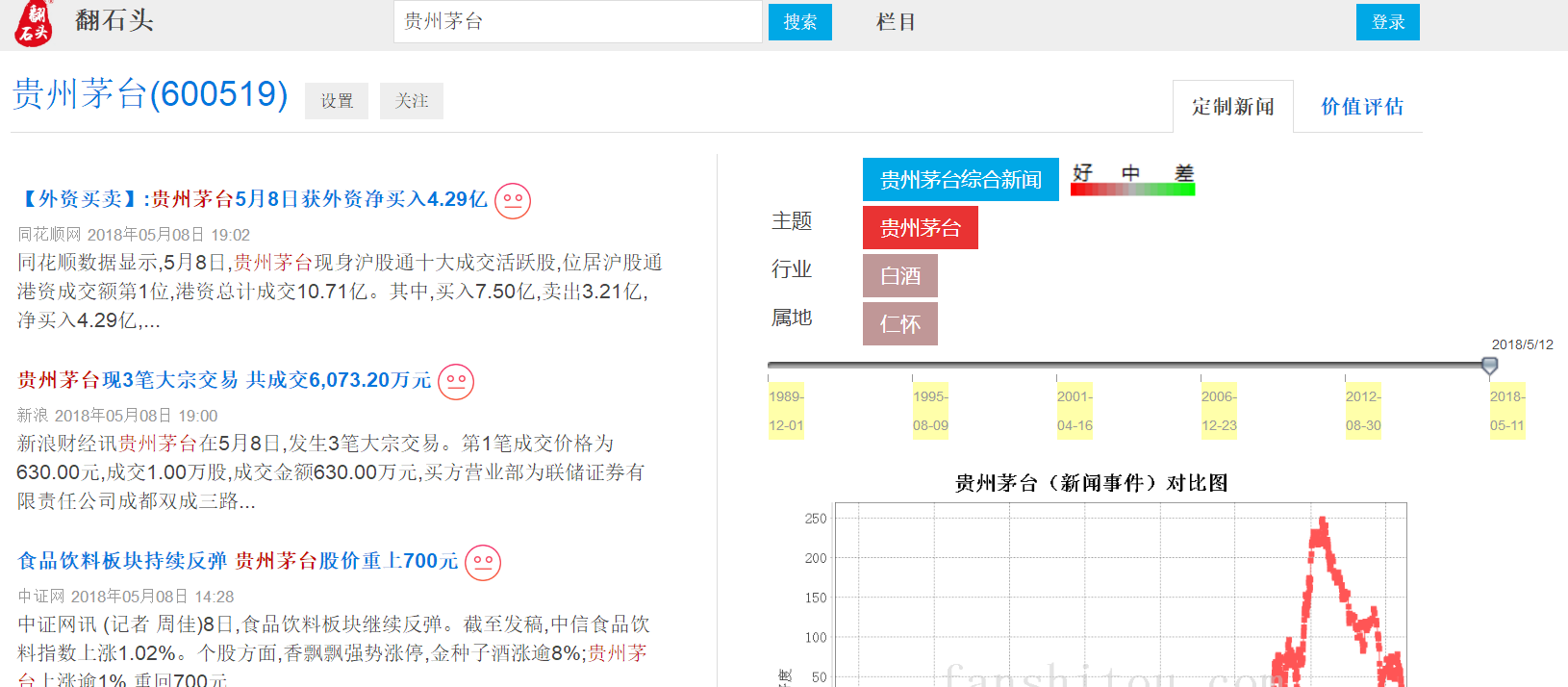Click timeline marker 1989-12-01
Screen dimensions: 1568x687
pyautogui.click(x=786, y=411)
